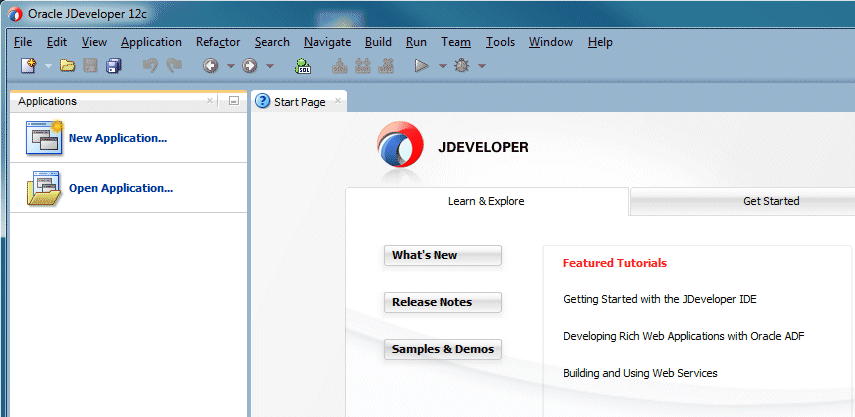Image resolution: width=855 pixels, height=417 pixels.
Task: Open the Application menu
Action: coord(151,43)
